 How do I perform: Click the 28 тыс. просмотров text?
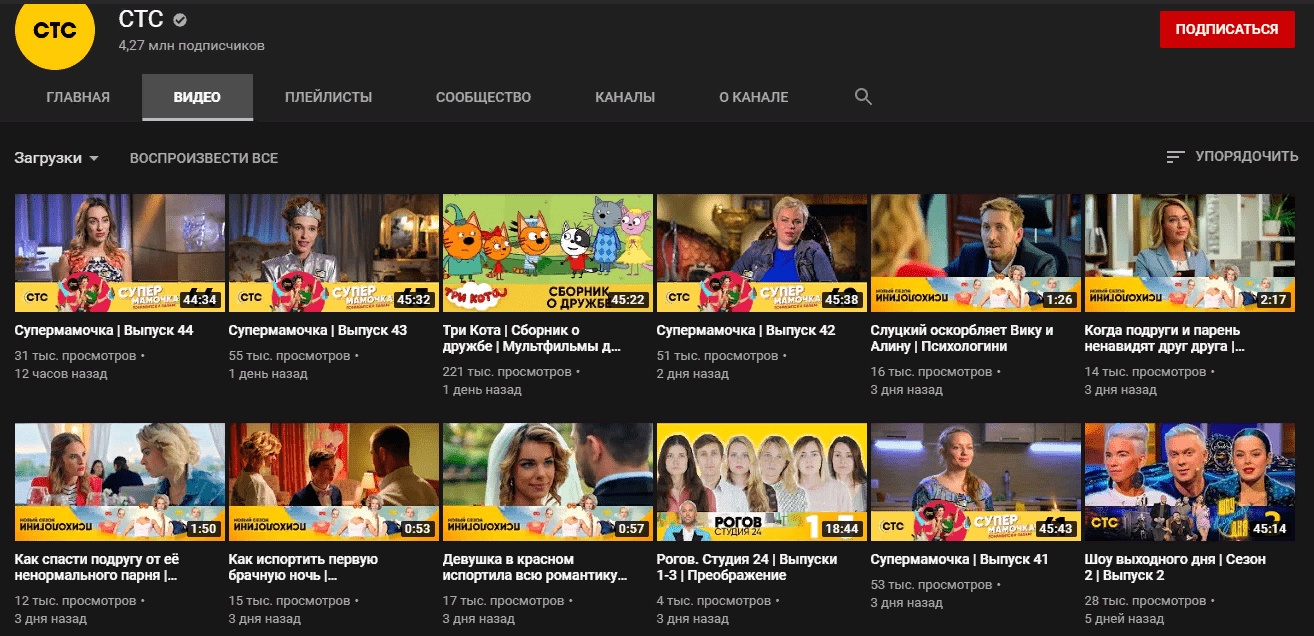pyautogui.click(x=1146, y=601)
